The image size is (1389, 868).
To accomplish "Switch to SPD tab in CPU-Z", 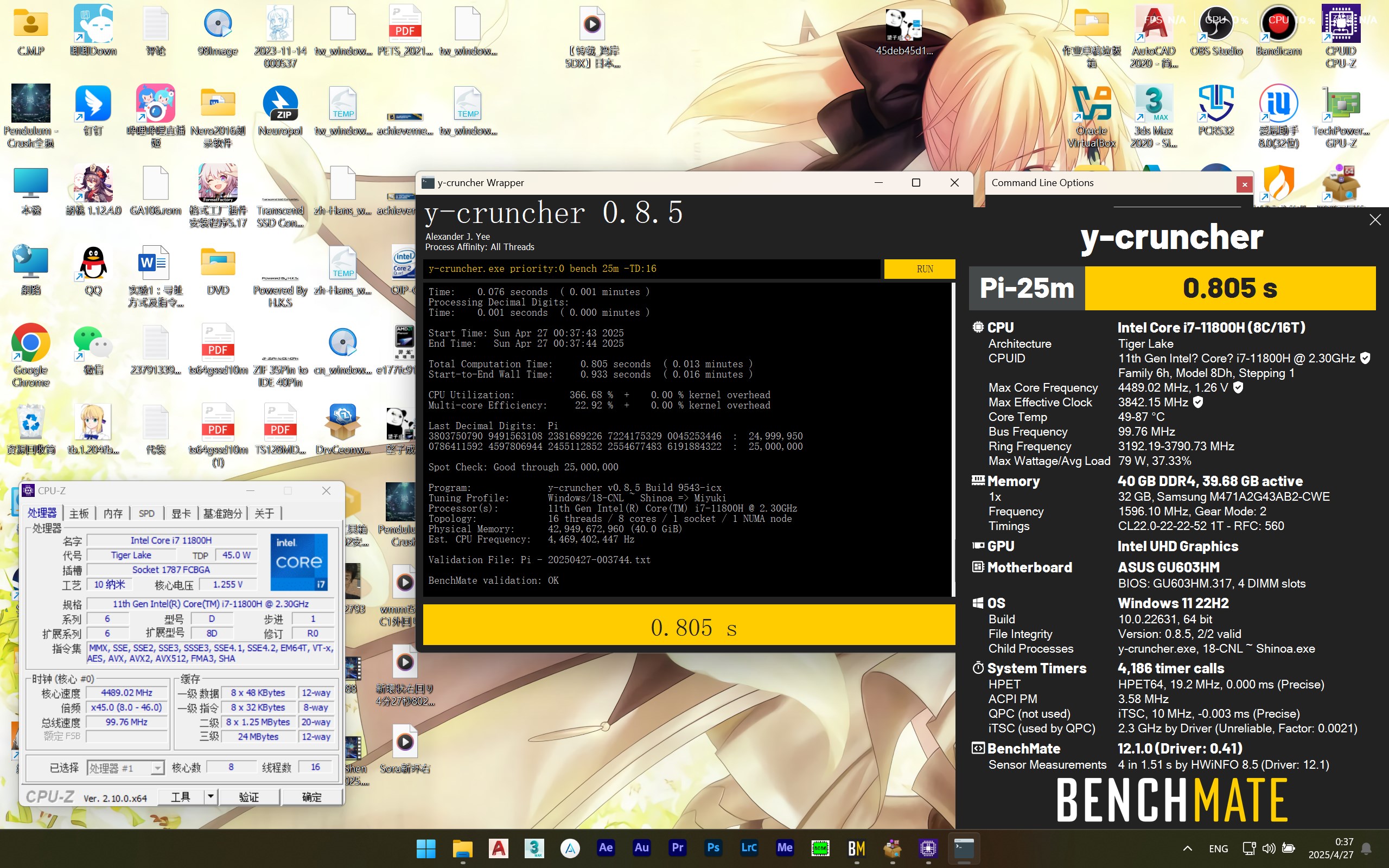I will [x=146, y=513].
